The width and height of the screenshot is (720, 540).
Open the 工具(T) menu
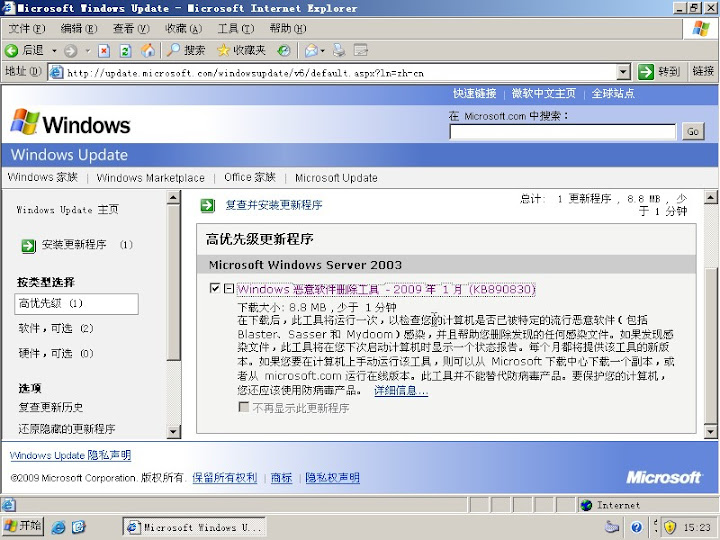click(236, 28)
